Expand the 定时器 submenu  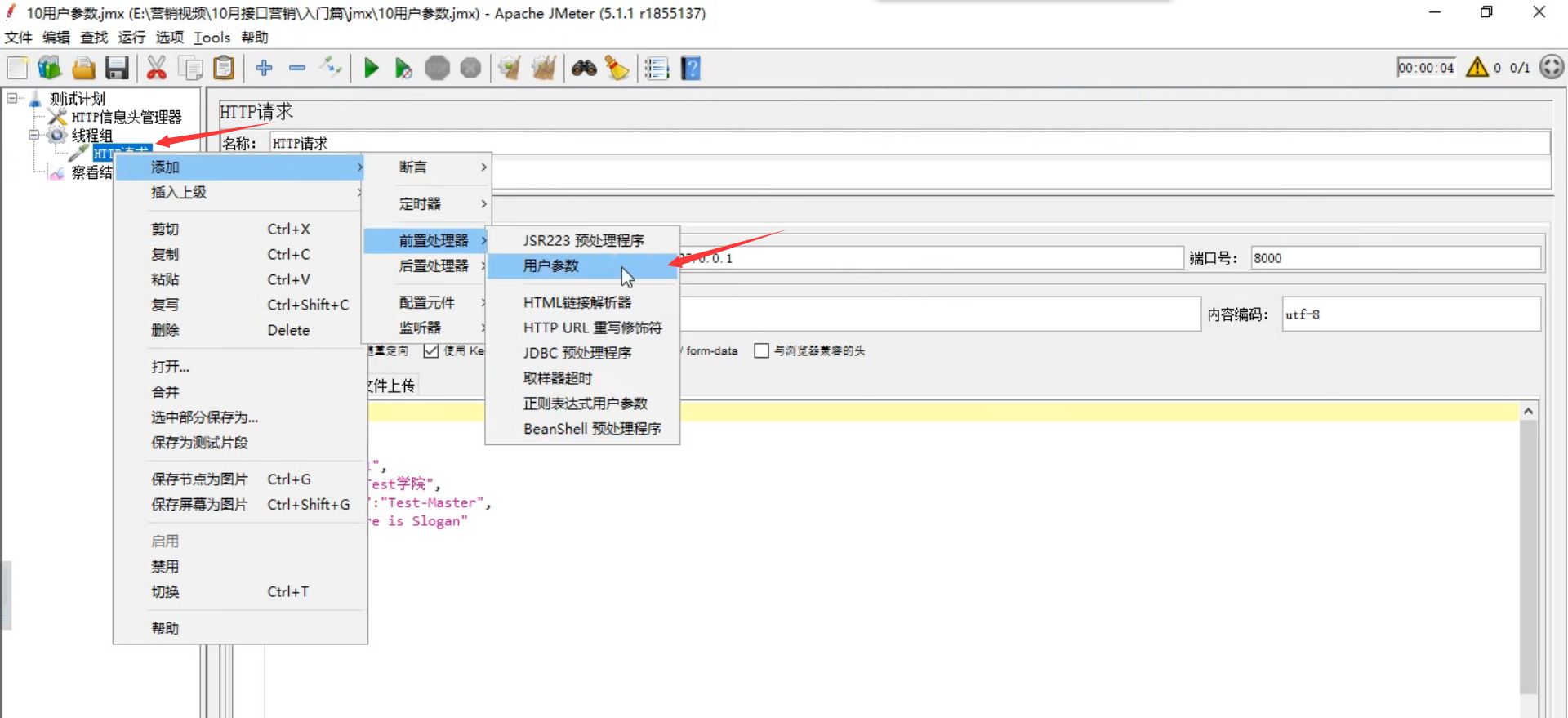(427, 203)
